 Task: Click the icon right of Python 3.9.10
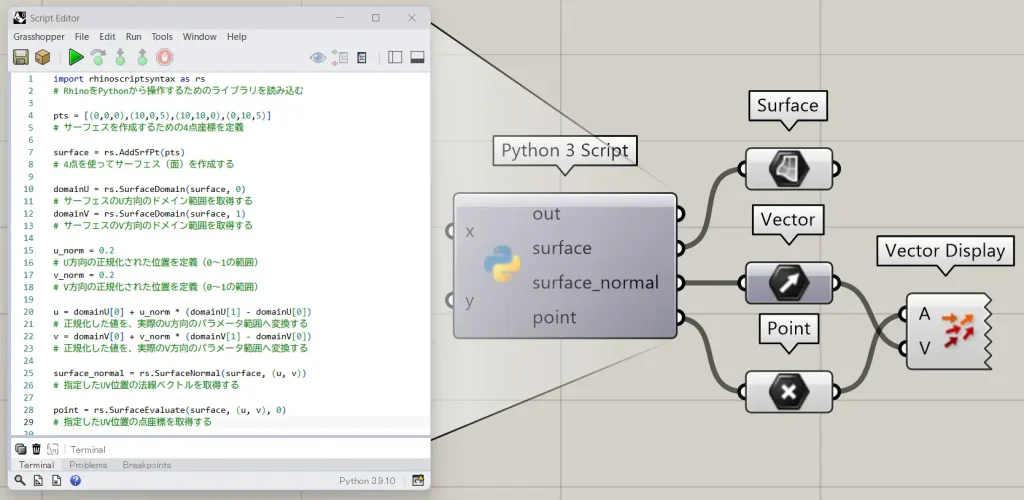point(418,480)
